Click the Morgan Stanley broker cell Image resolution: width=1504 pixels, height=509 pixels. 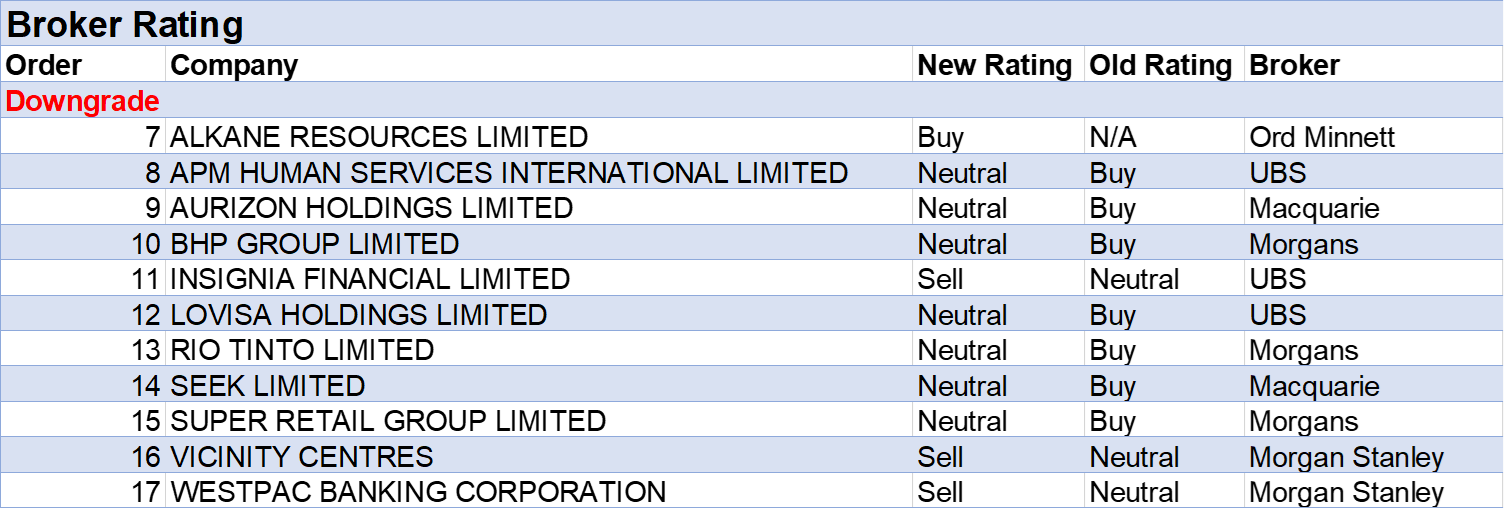[x=1346, y=457]
